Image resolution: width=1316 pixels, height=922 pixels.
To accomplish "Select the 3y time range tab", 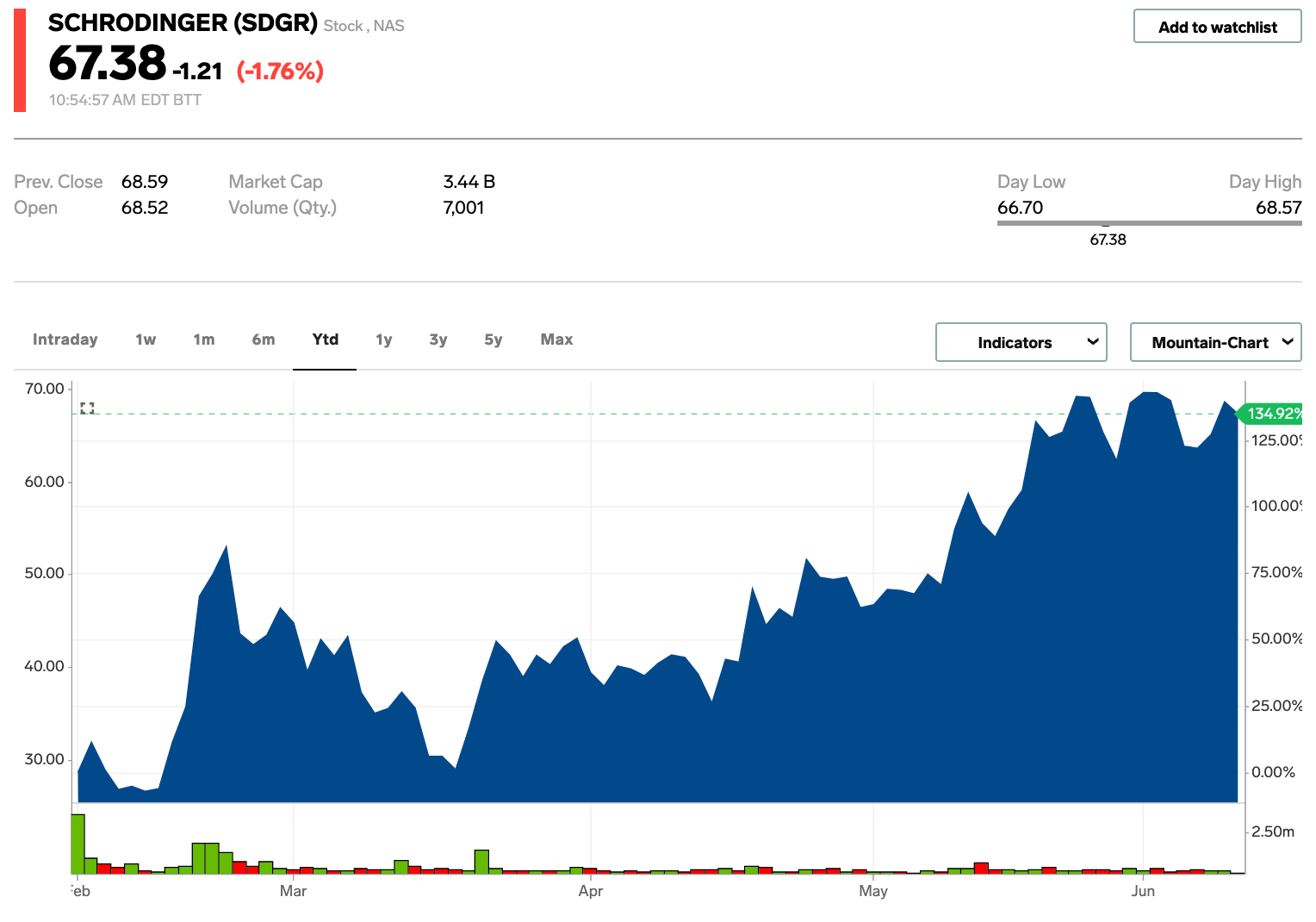I will pos(438,340).
